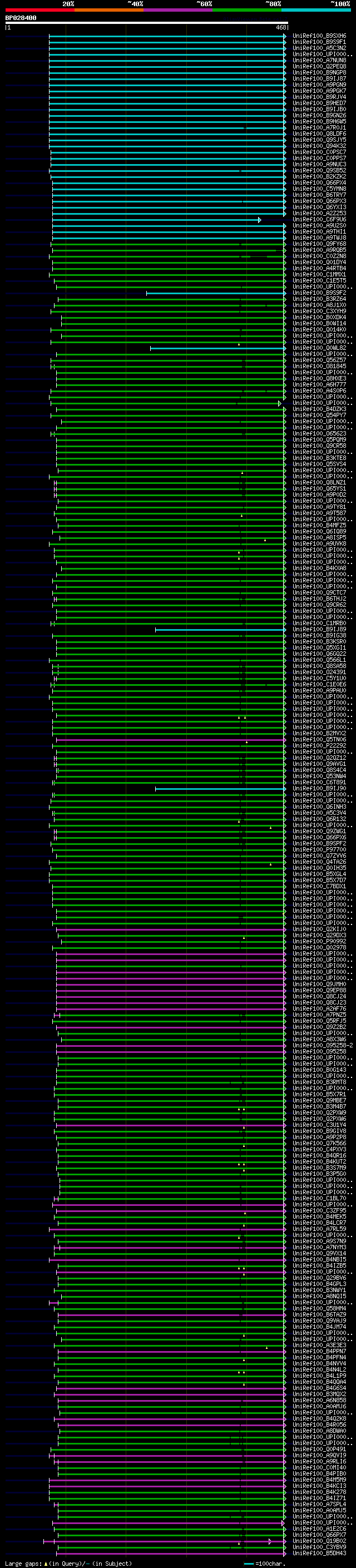
Task: Select hit UniRef100_B9RJV4
Action: pos(319,97)
